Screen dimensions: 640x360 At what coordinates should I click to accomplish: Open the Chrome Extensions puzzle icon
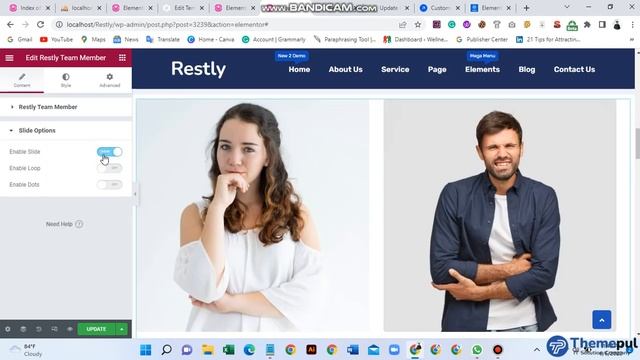click(587, 24)
